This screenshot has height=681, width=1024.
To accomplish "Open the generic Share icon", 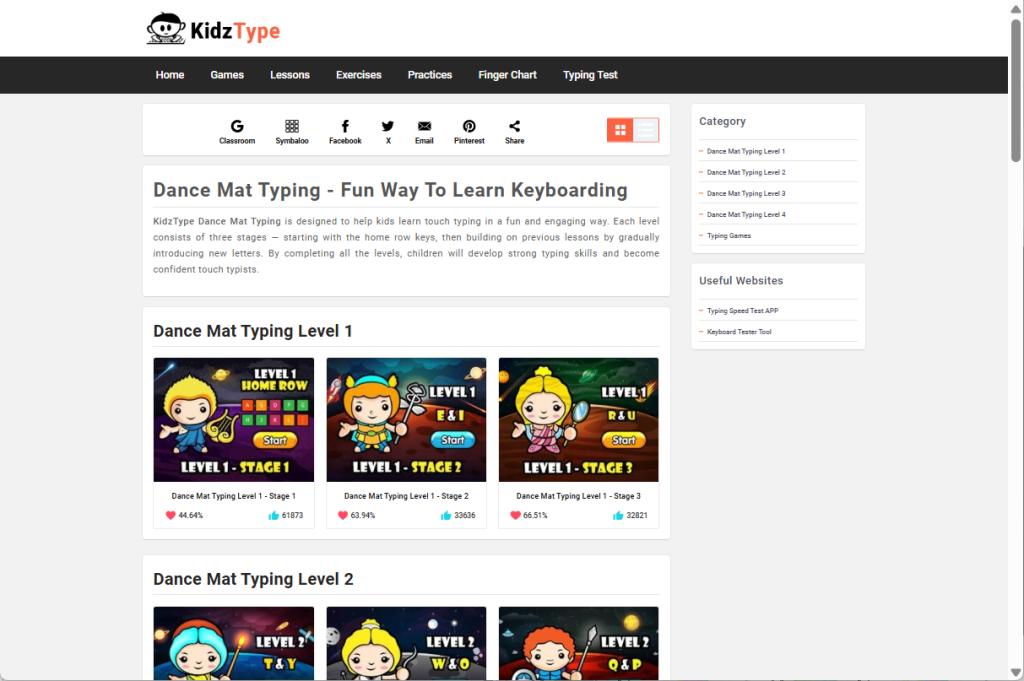I will pos(514,127).
